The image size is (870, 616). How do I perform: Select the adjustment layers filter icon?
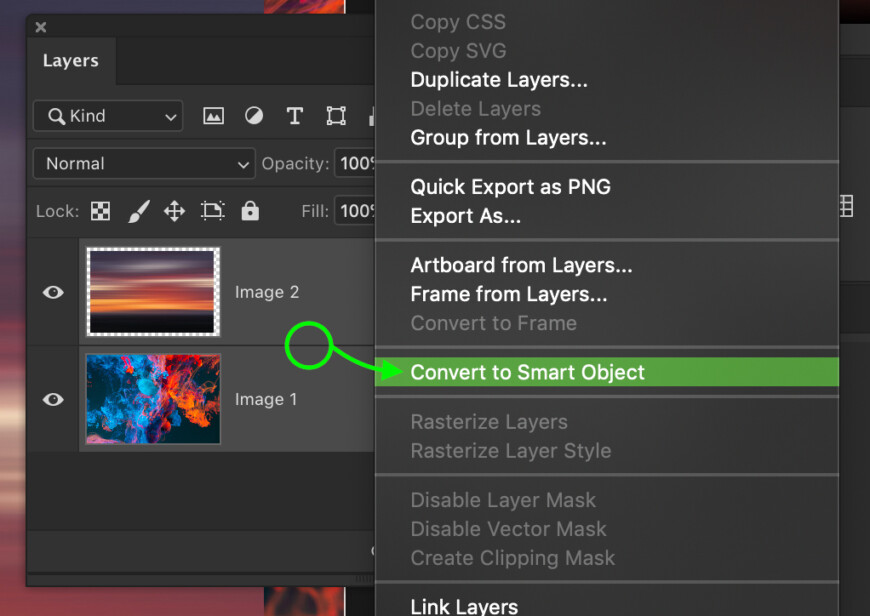(x=254, y=116)
